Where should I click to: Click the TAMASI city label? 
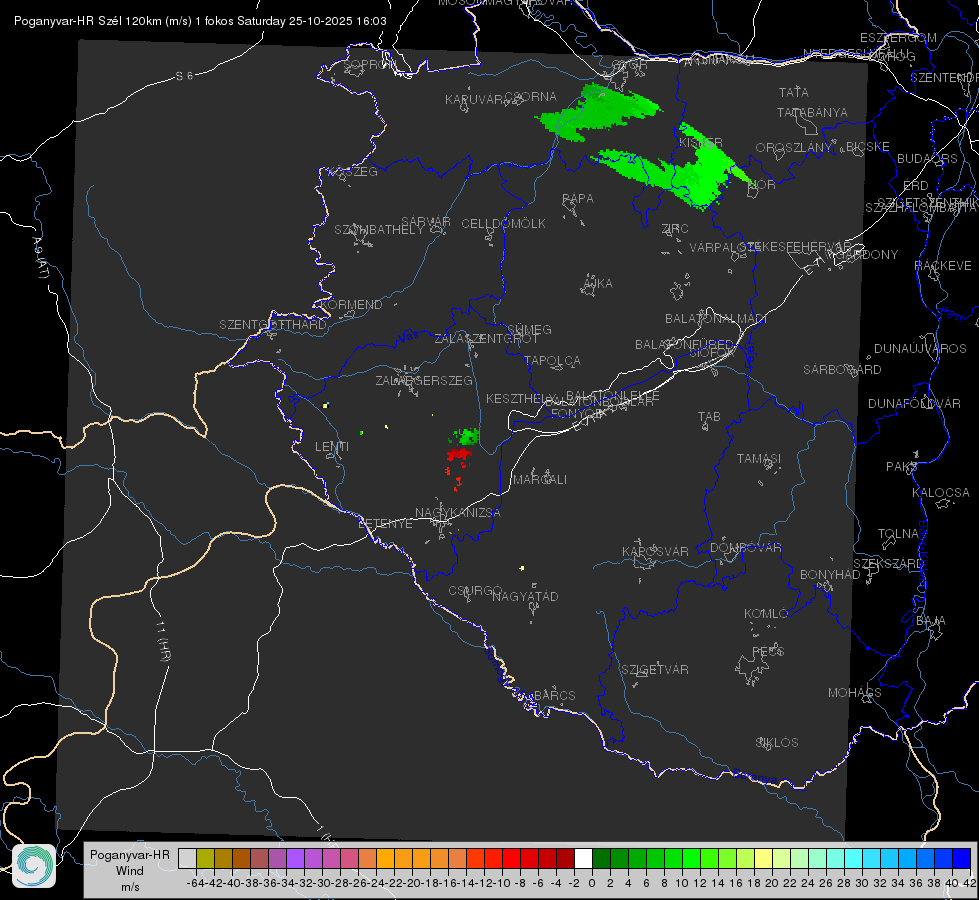[x=759, y=459]
